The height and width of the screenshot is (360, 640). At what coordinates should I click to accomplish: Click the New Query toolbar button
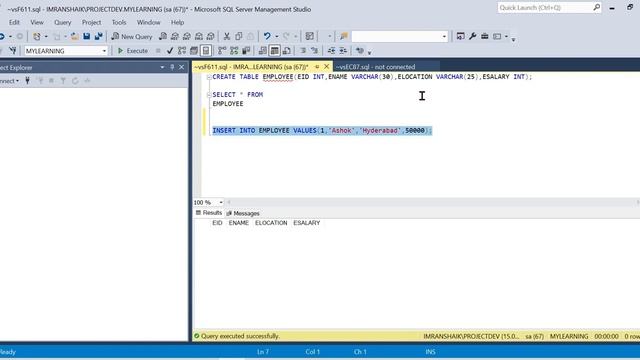click(x=132, y=37)
